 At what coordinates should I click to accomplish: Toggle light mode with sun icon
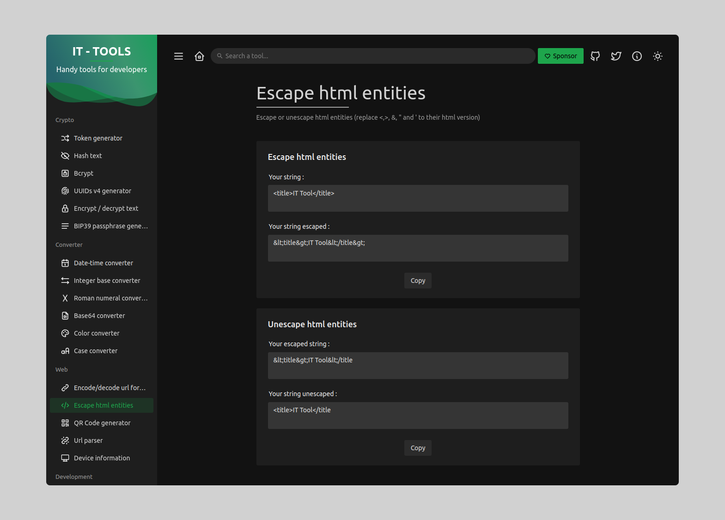click(x=657, y=56)
